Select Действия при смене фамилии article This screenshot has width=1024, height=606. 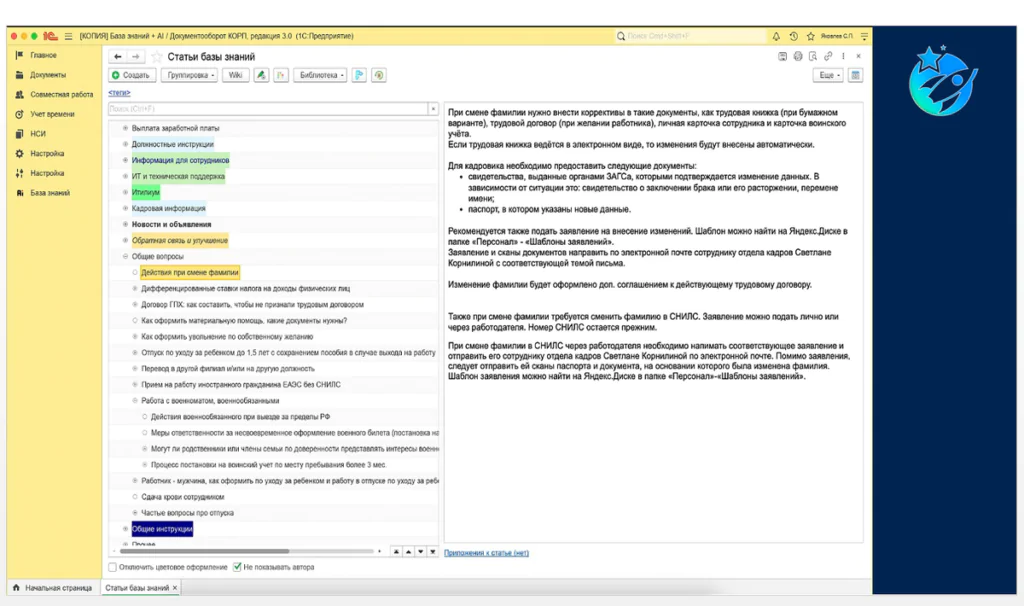pyautogui.click(x=189, y=272)
